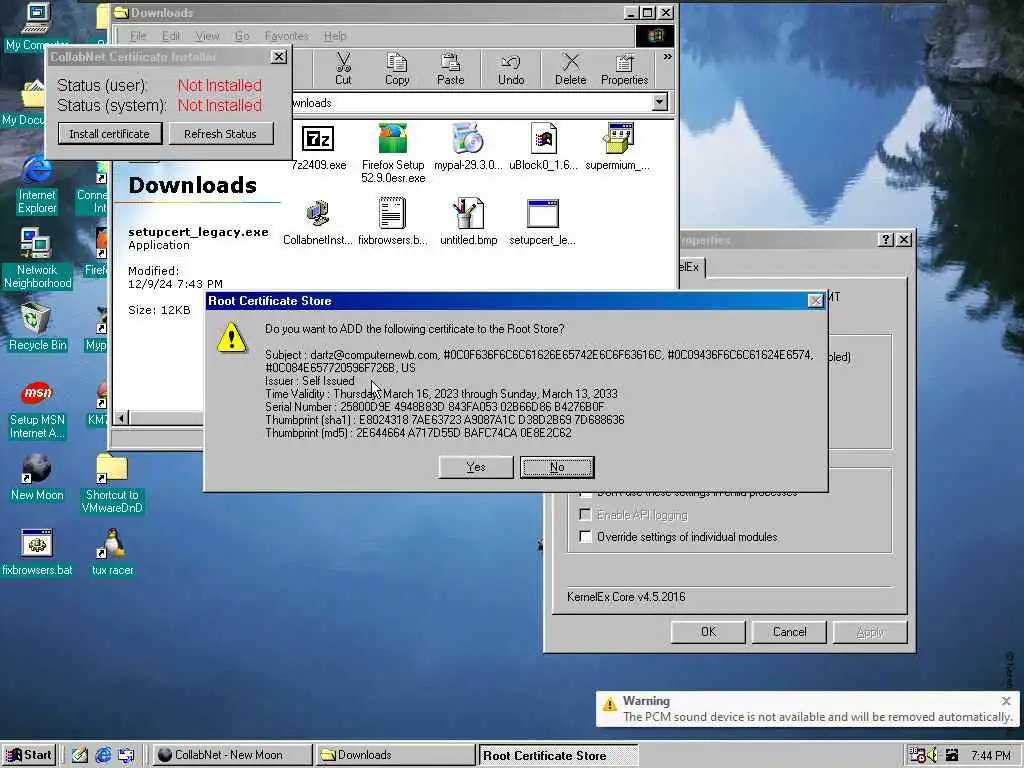Toggle Enable API logging checkbox
1024x768 pixels.
[585, 515]
